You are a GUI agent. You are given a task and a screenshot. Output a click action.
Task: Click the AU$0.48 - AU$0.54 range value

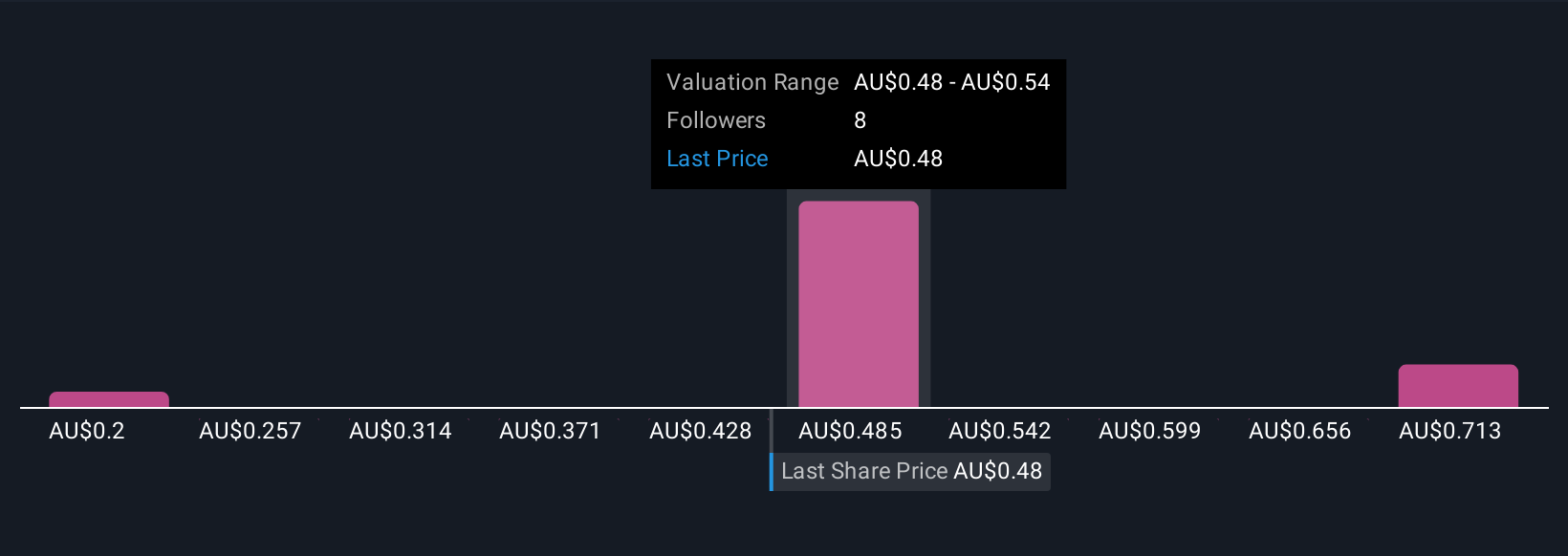(952, 82)
